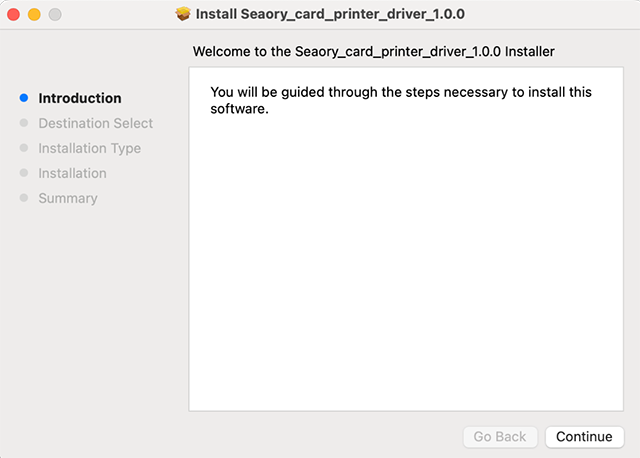Click the "Welcome to the" installer heading
Image resolution: width=640 pixels, height=458 pixels.
[x=373, y=50]
